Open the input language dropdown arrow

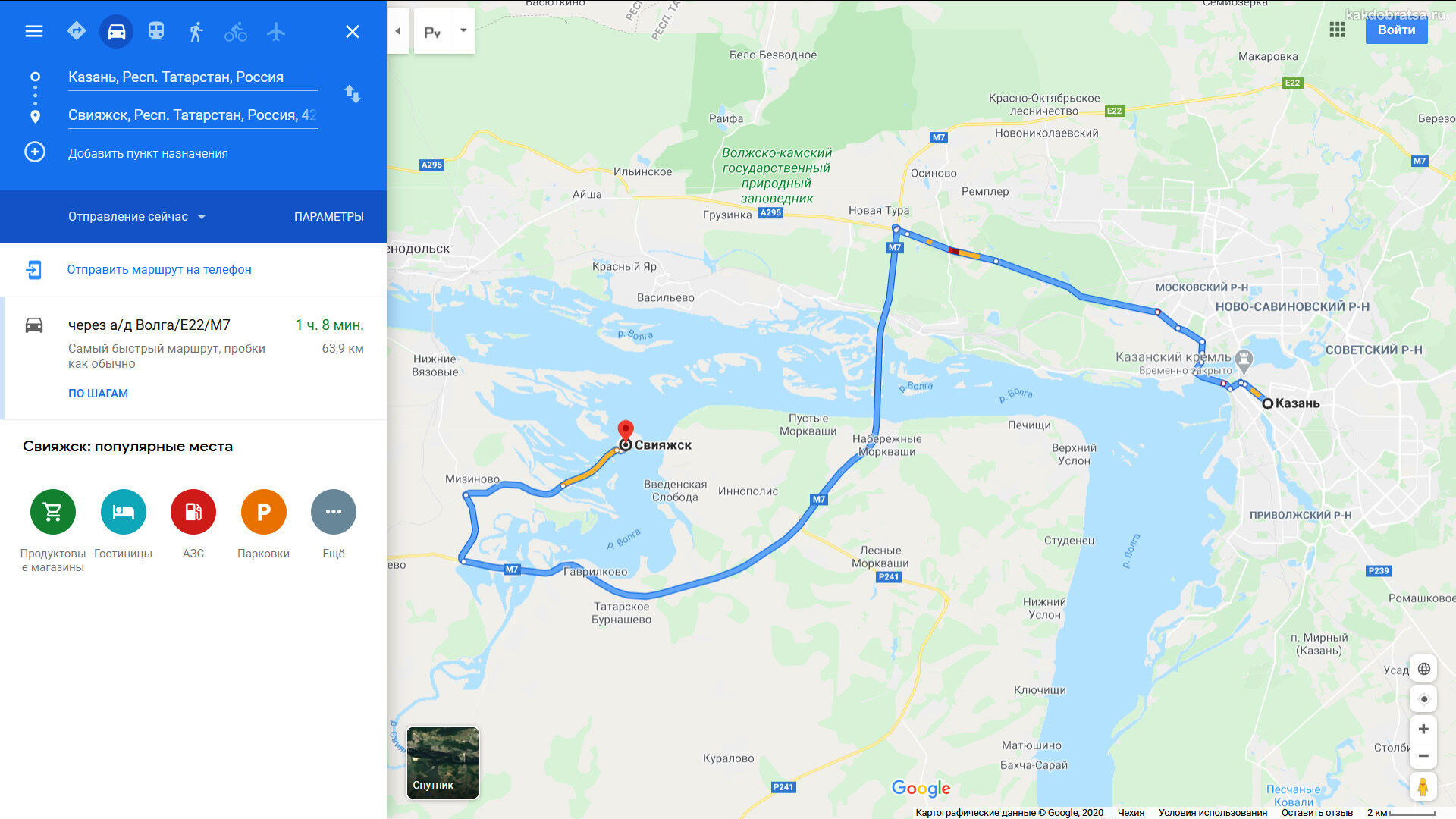463,31
